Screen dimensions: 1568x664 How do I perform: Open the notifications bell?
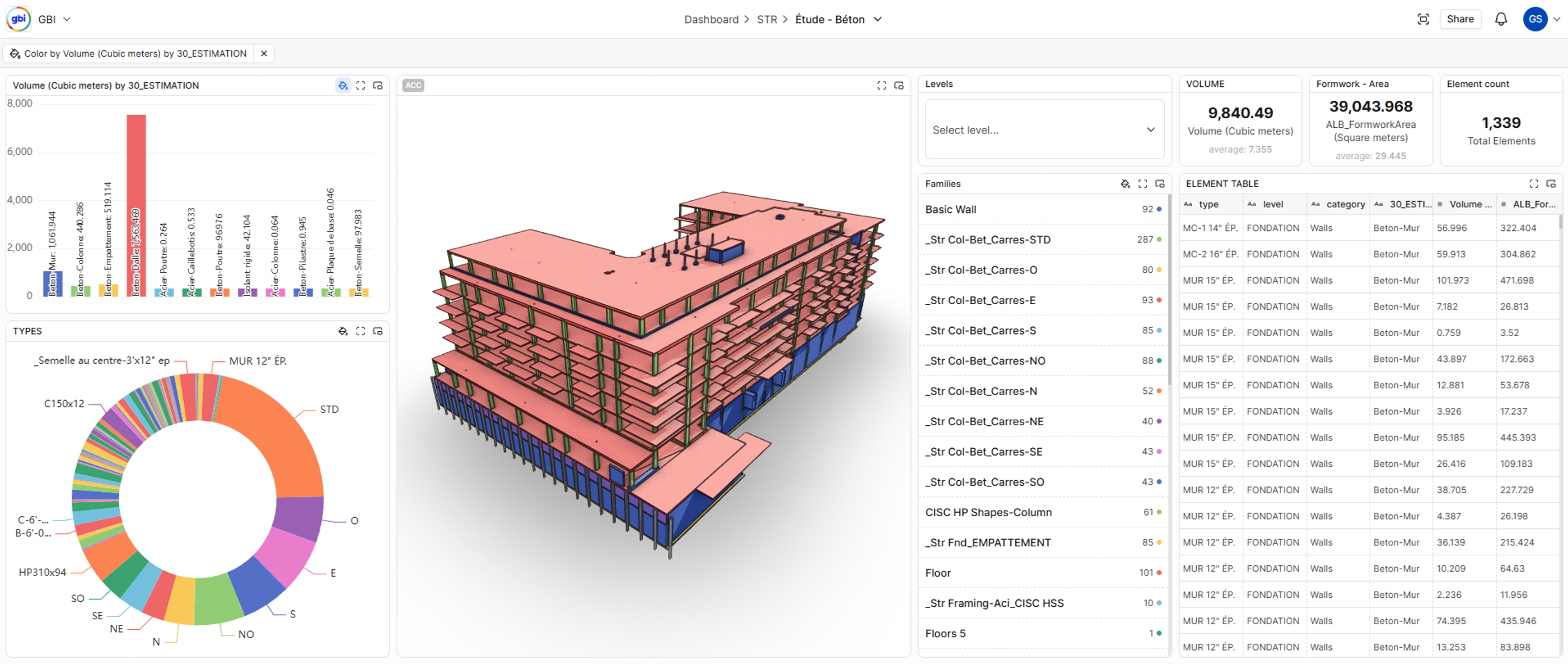1500,19
